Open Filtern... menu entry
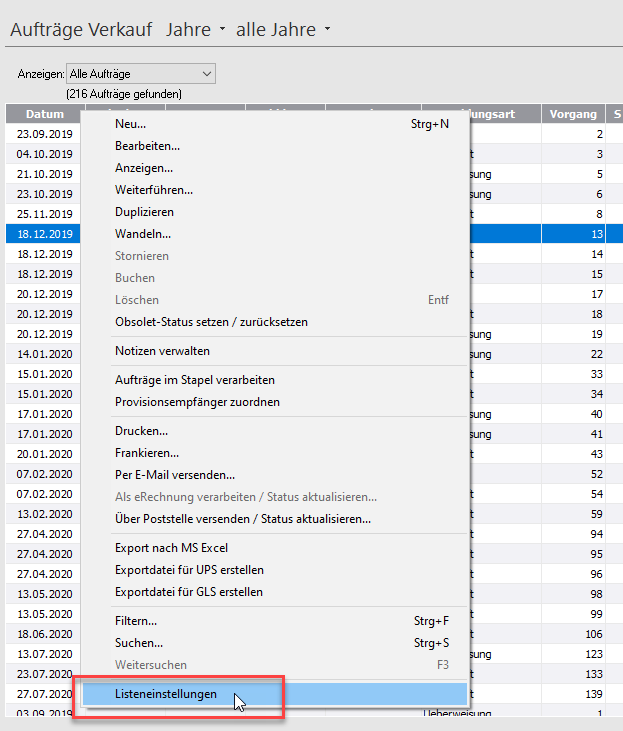The height and width of the screenshot is (731, 623). point(137,621)
